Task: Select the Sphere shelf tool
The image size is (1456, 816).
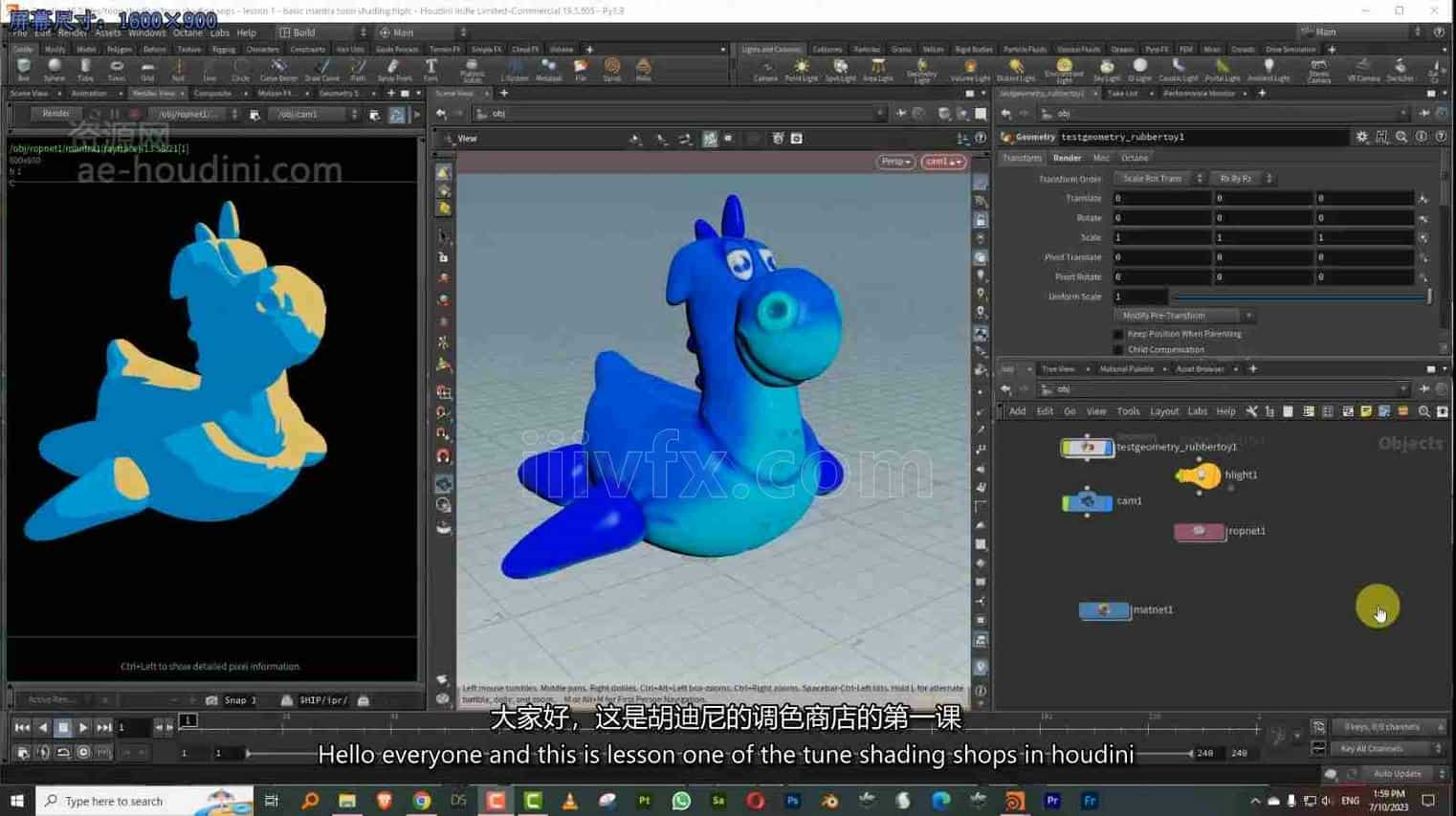Action: 55,70
